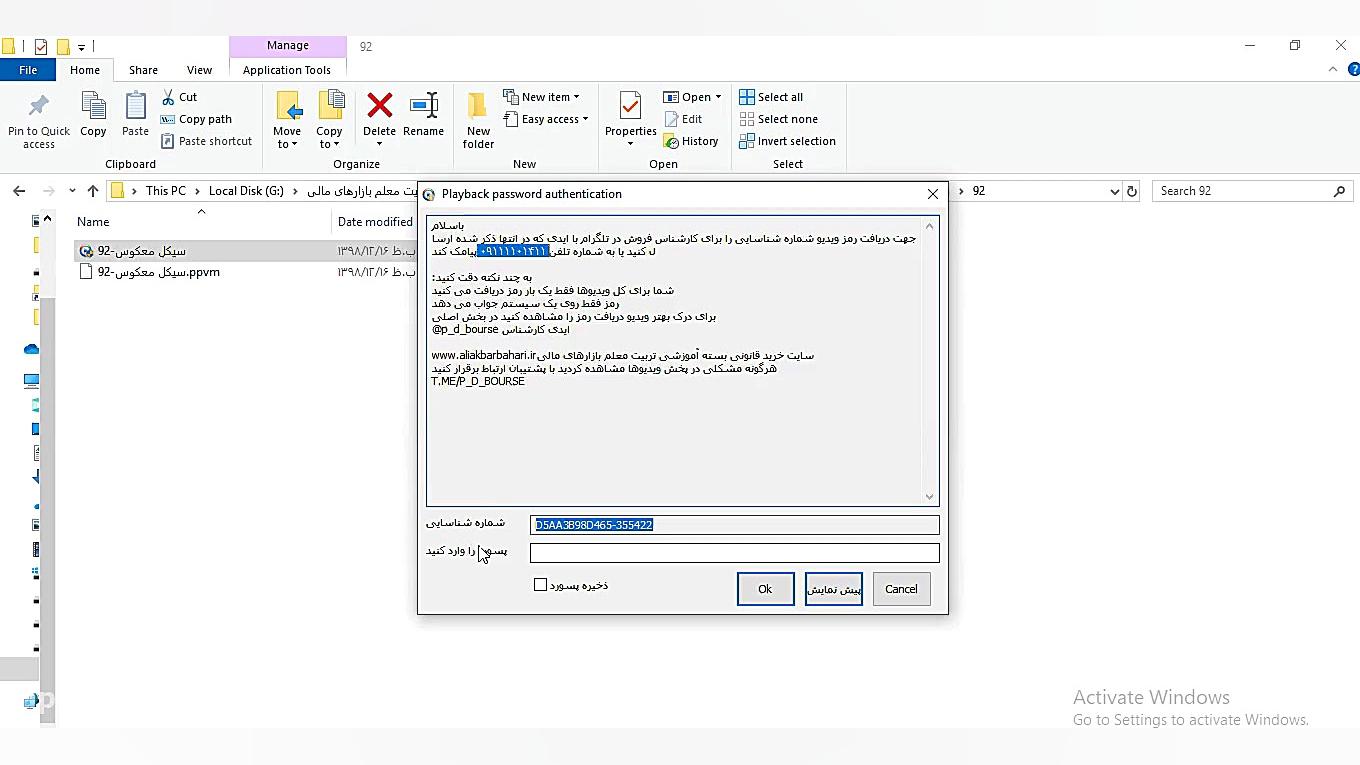Click Edit in the Open group
Screen dimensions: 1360x765
pyautogui.click(x=683, y=119)
